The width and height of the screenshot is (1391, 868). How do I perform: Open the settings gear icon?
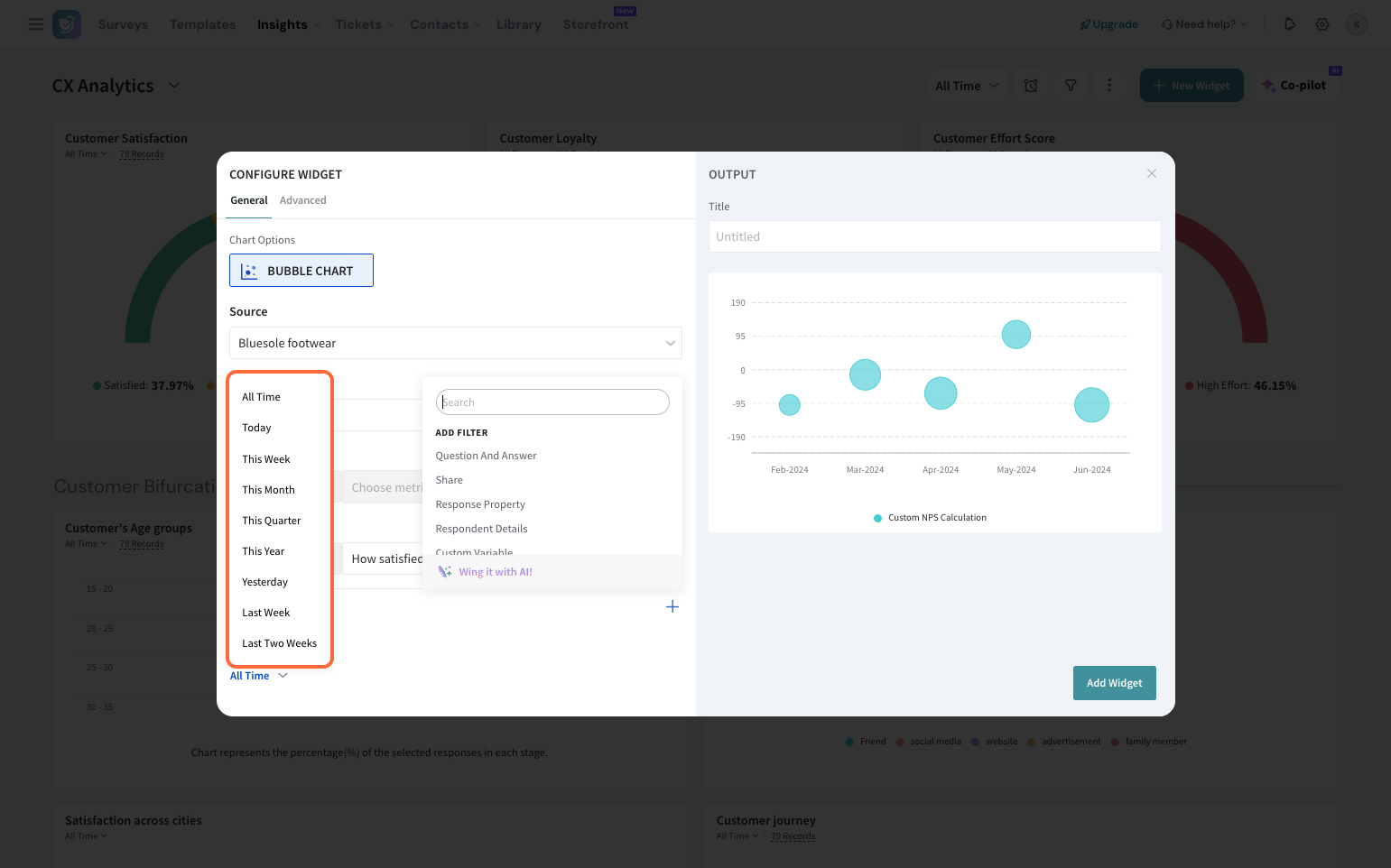click(1321, 24)
